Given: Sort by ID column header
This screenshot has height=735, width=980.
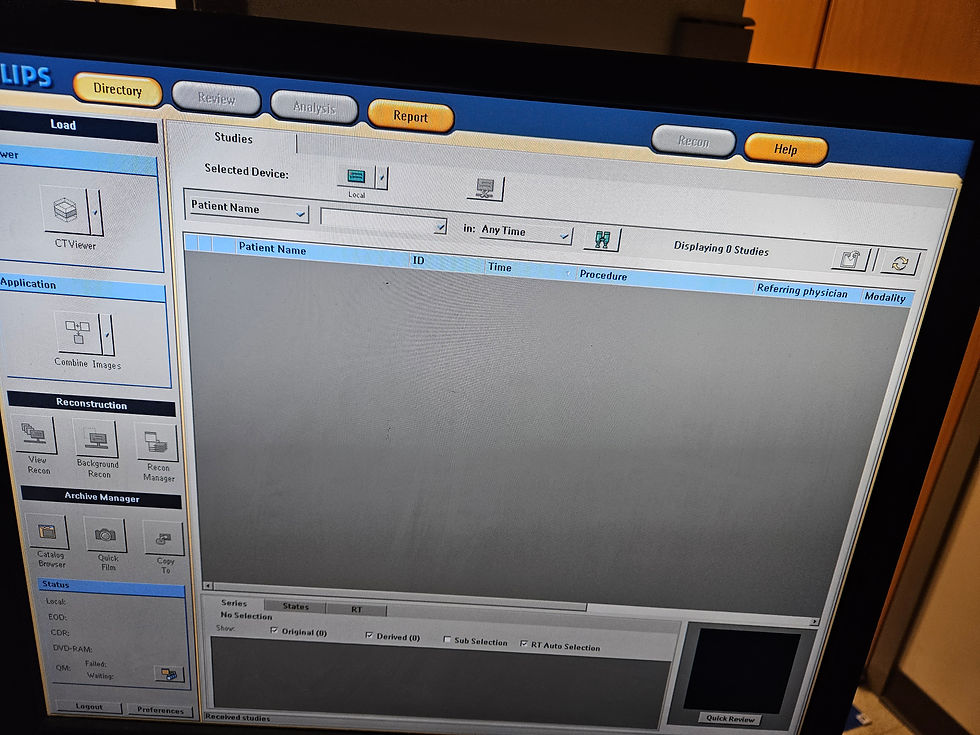Looking at the screenshot, I should (447, 261).
